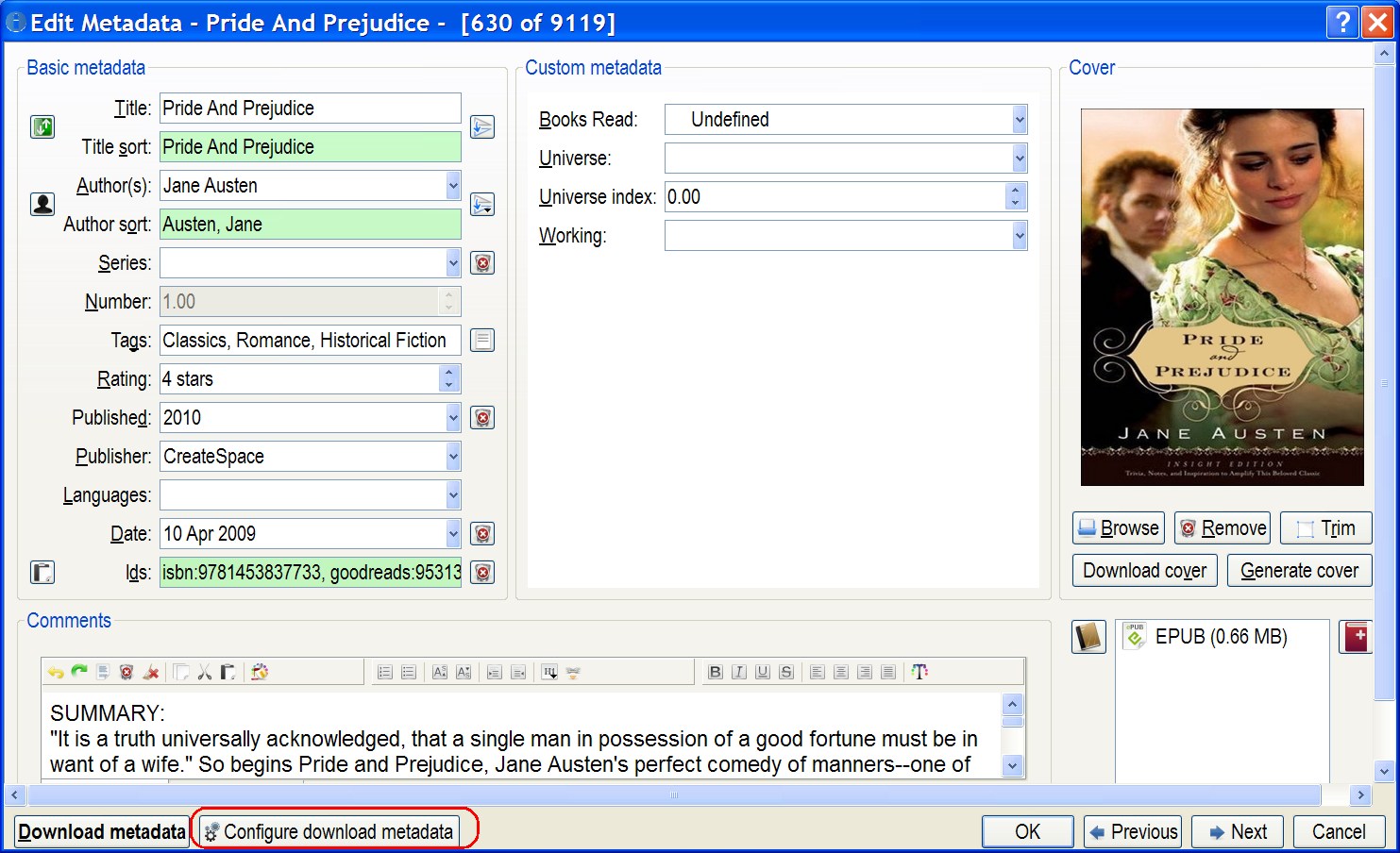Center the comments text
Image resolution: width=1400 pixels, height=853 pixels.
(x=841, y=672)
